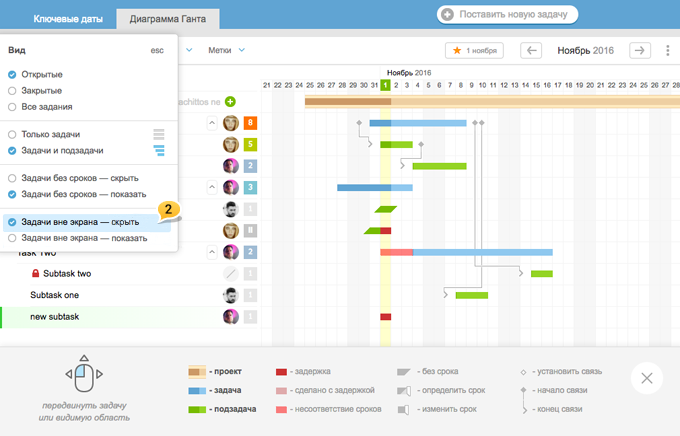Close the legend panel with X
Screen dimensions: 680x436
point(646,379)
